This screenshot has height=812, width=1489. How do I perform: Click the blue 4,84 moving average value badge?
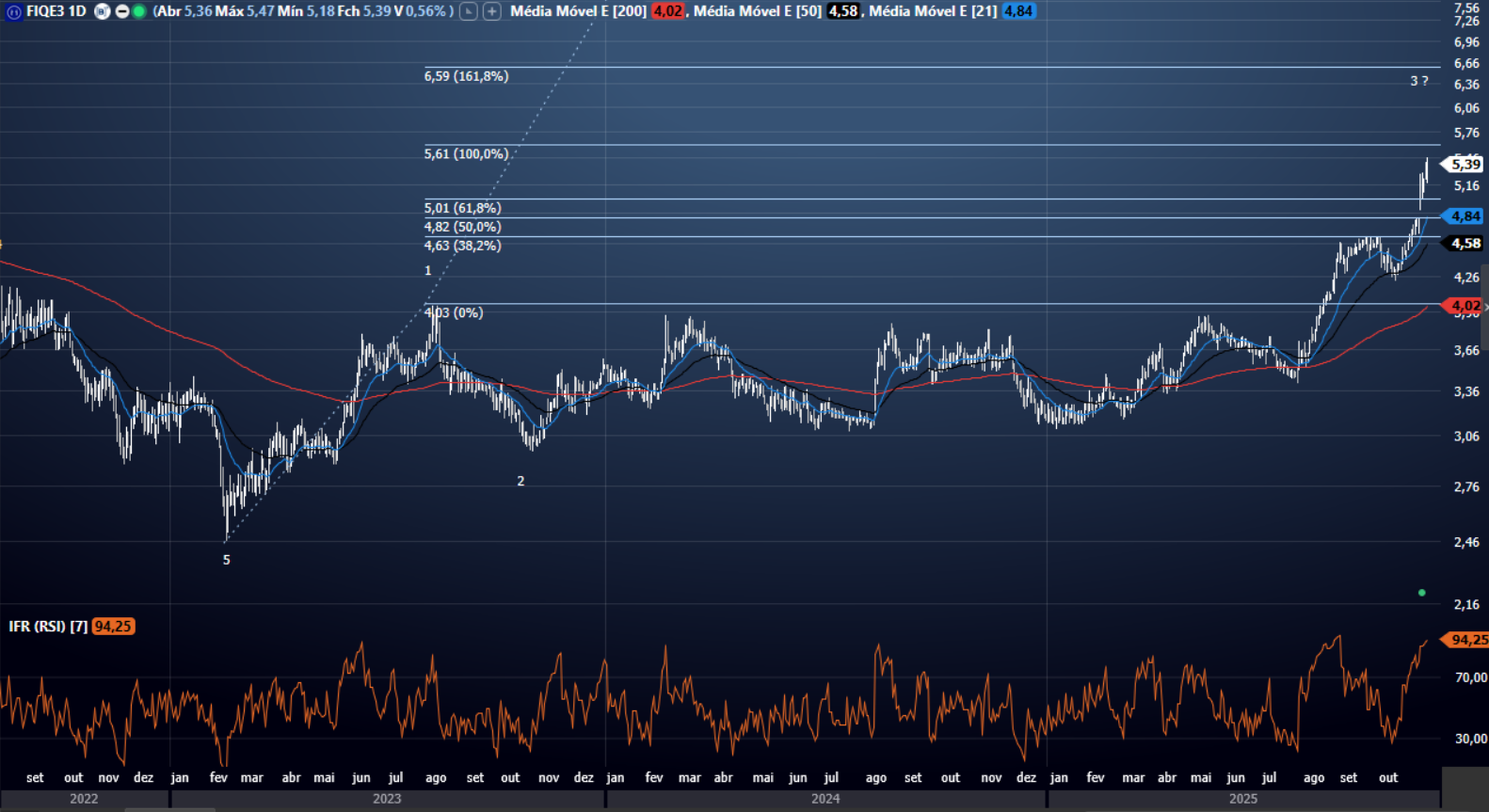[x=1018, y=11]
